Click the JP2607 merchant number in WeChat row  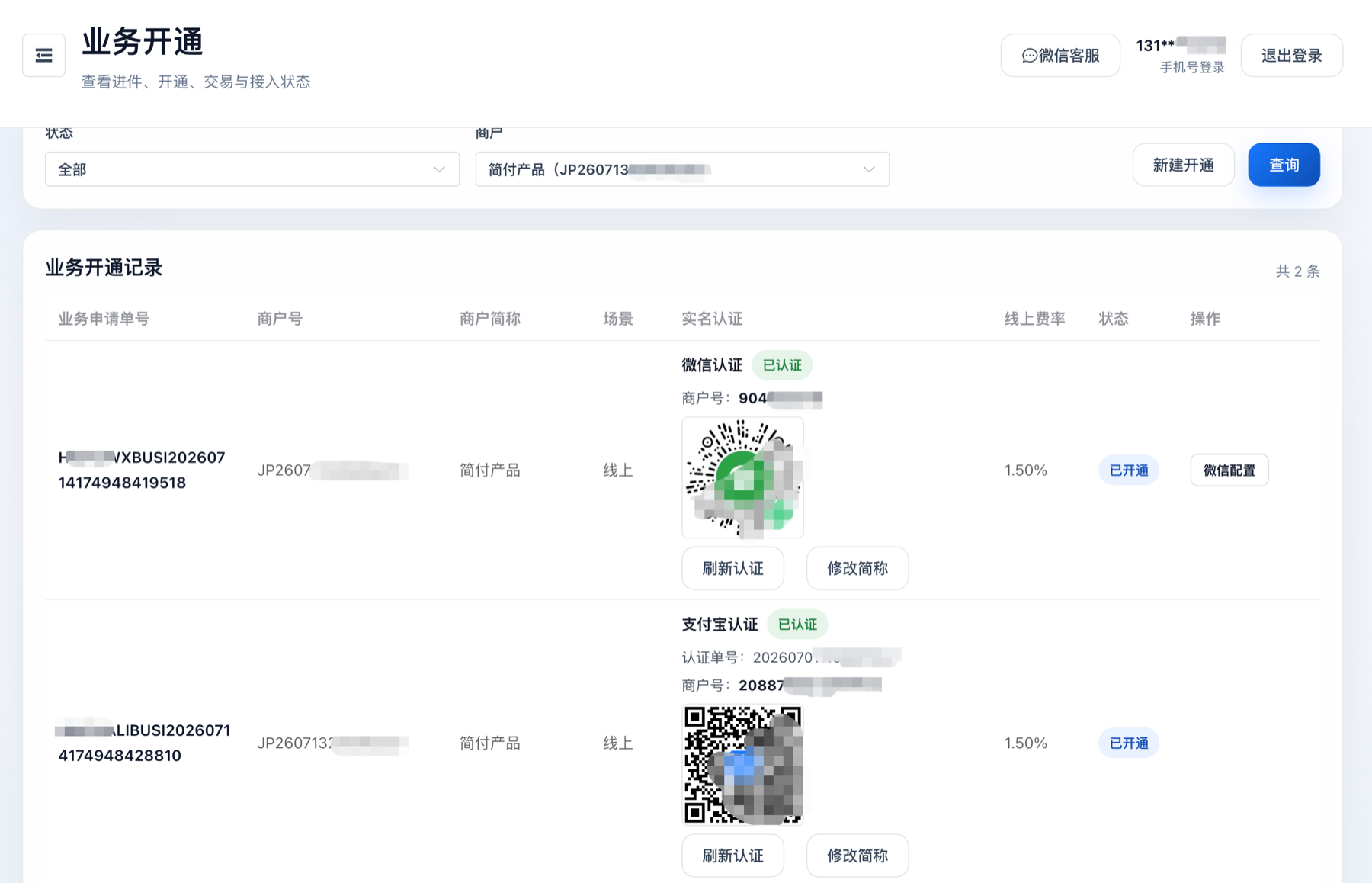[332, 470]
